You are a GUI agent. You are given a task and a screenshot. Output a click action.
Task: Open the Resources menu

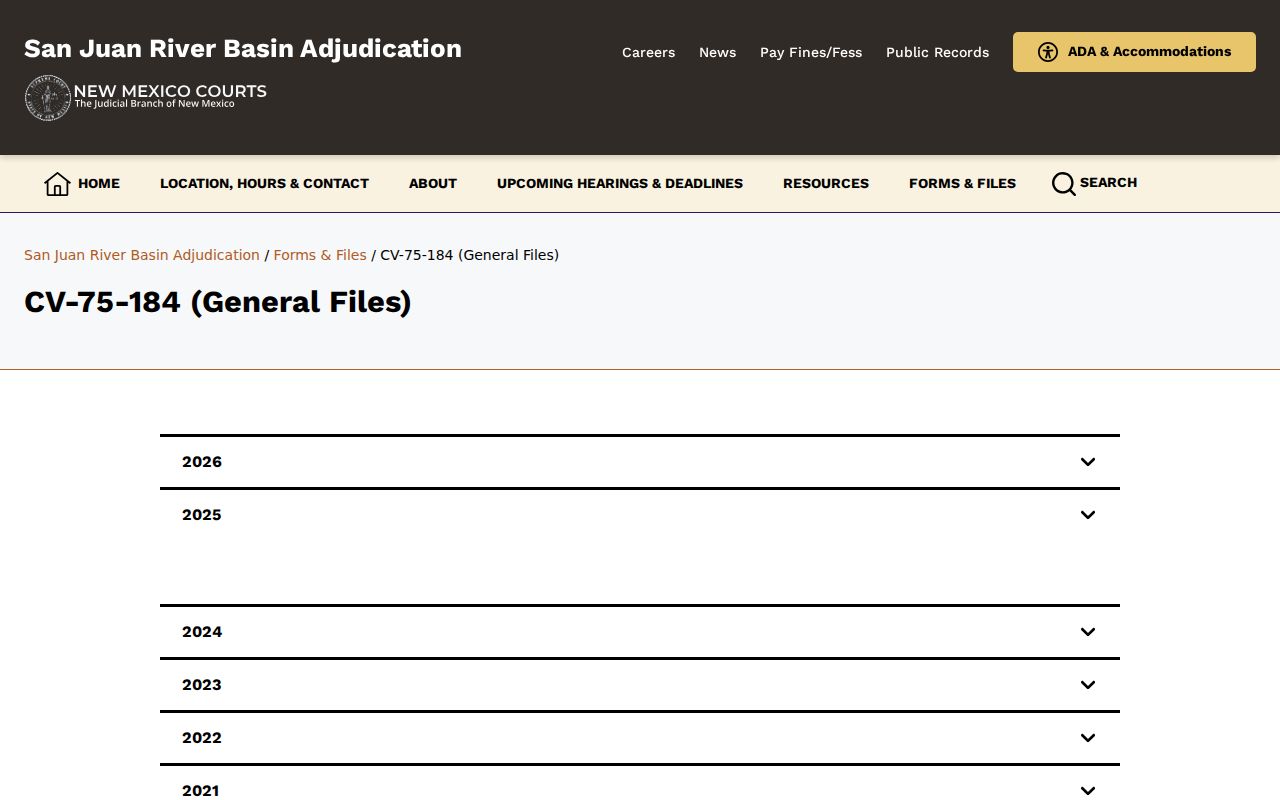pyautogui.click(x=826, y=184)
